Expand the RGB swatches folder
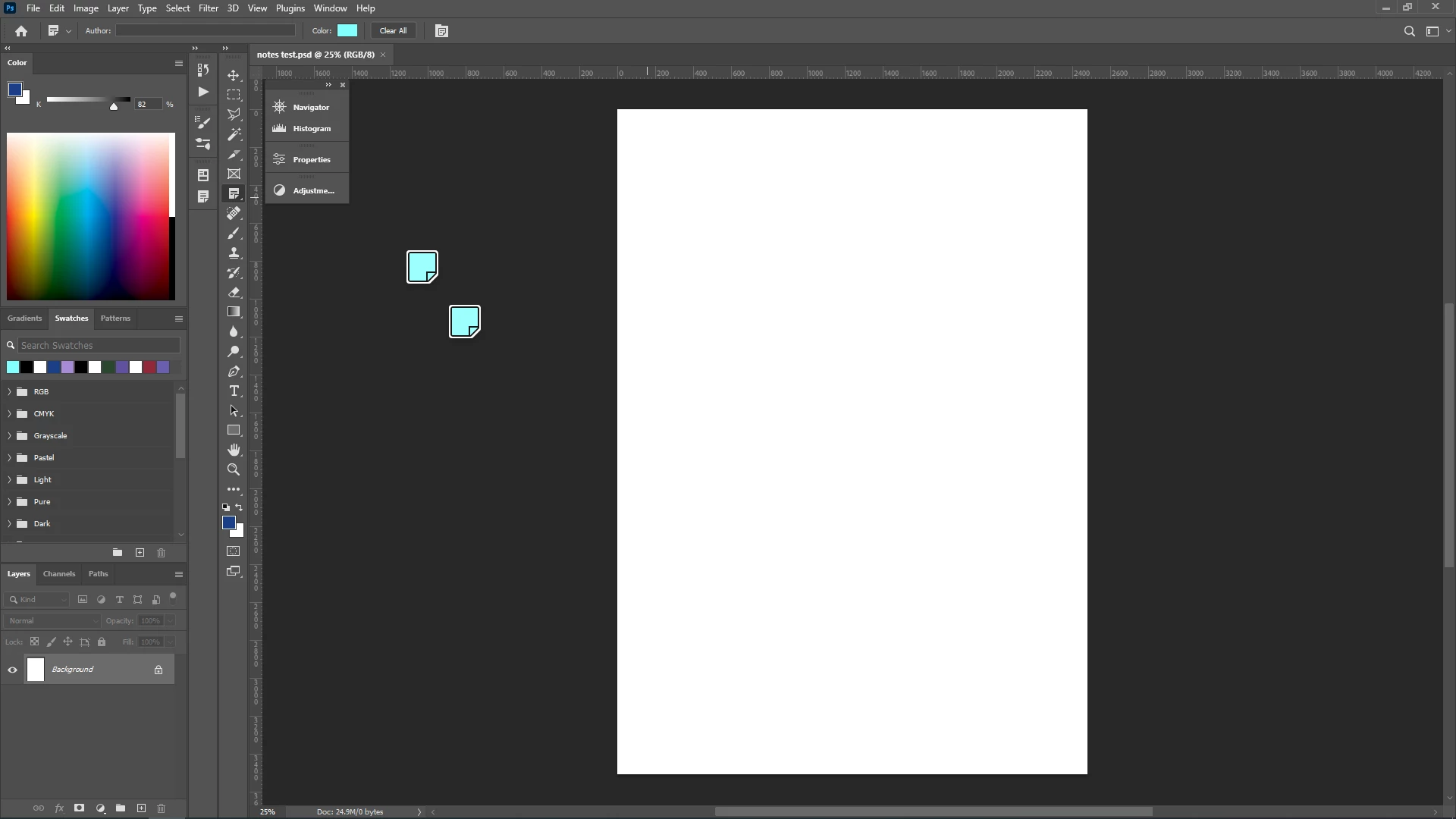The image size is (1456, 819). click(9, 392)
